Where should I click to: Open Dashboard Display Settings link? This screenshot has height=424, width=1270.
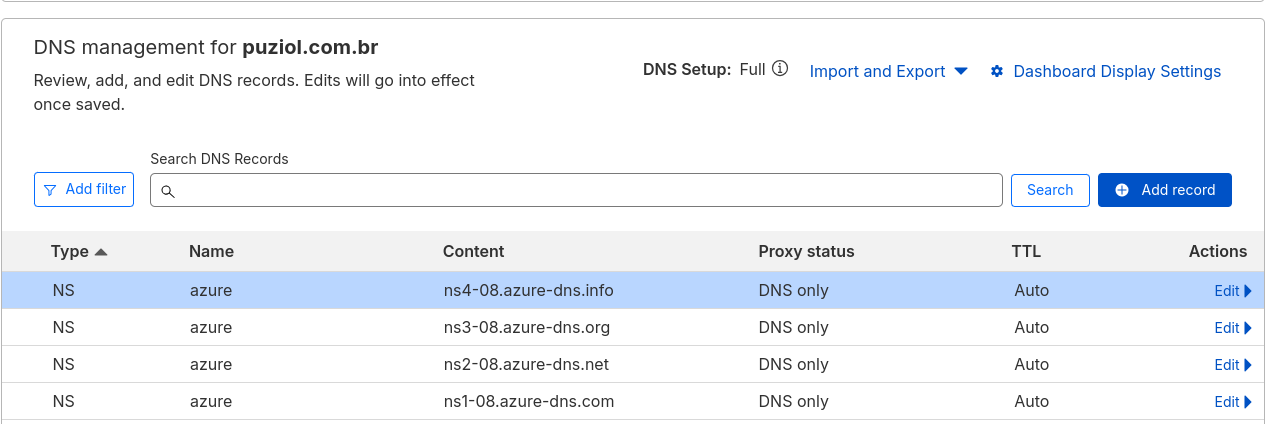click(x=1116, y=72)
